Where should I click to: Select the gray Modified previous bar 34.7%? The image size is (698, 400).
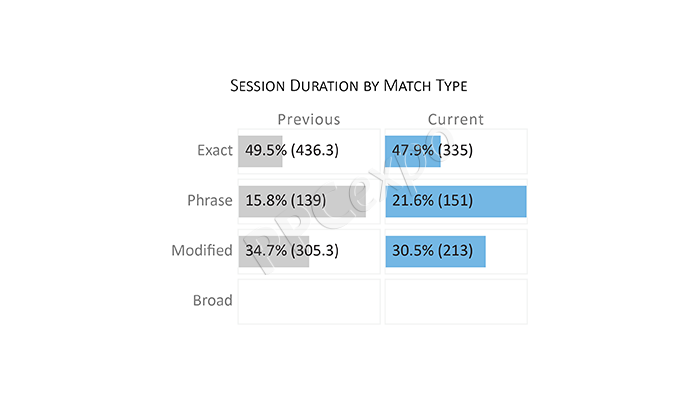pos(274,251)
